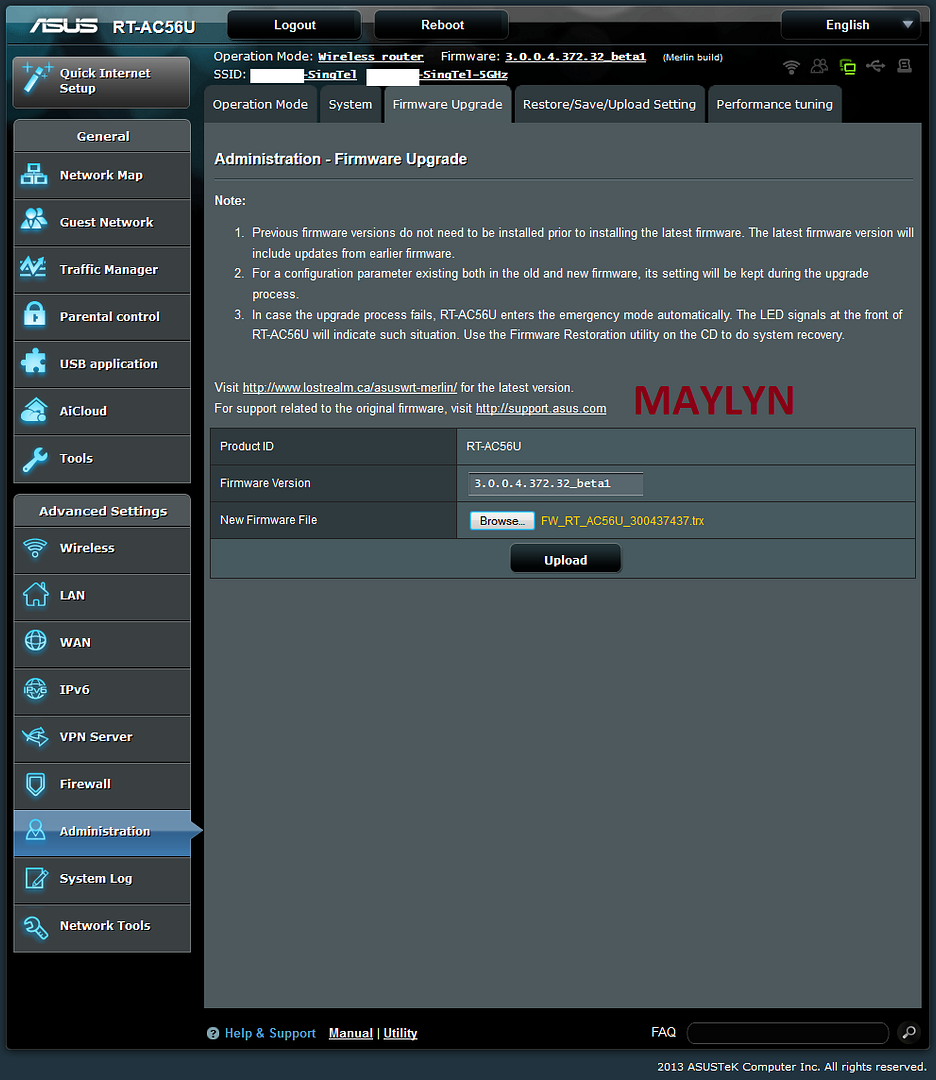936x1080 pixels.
Task: Click the FAQ search input field
Action: click(x=787, y=1033)
